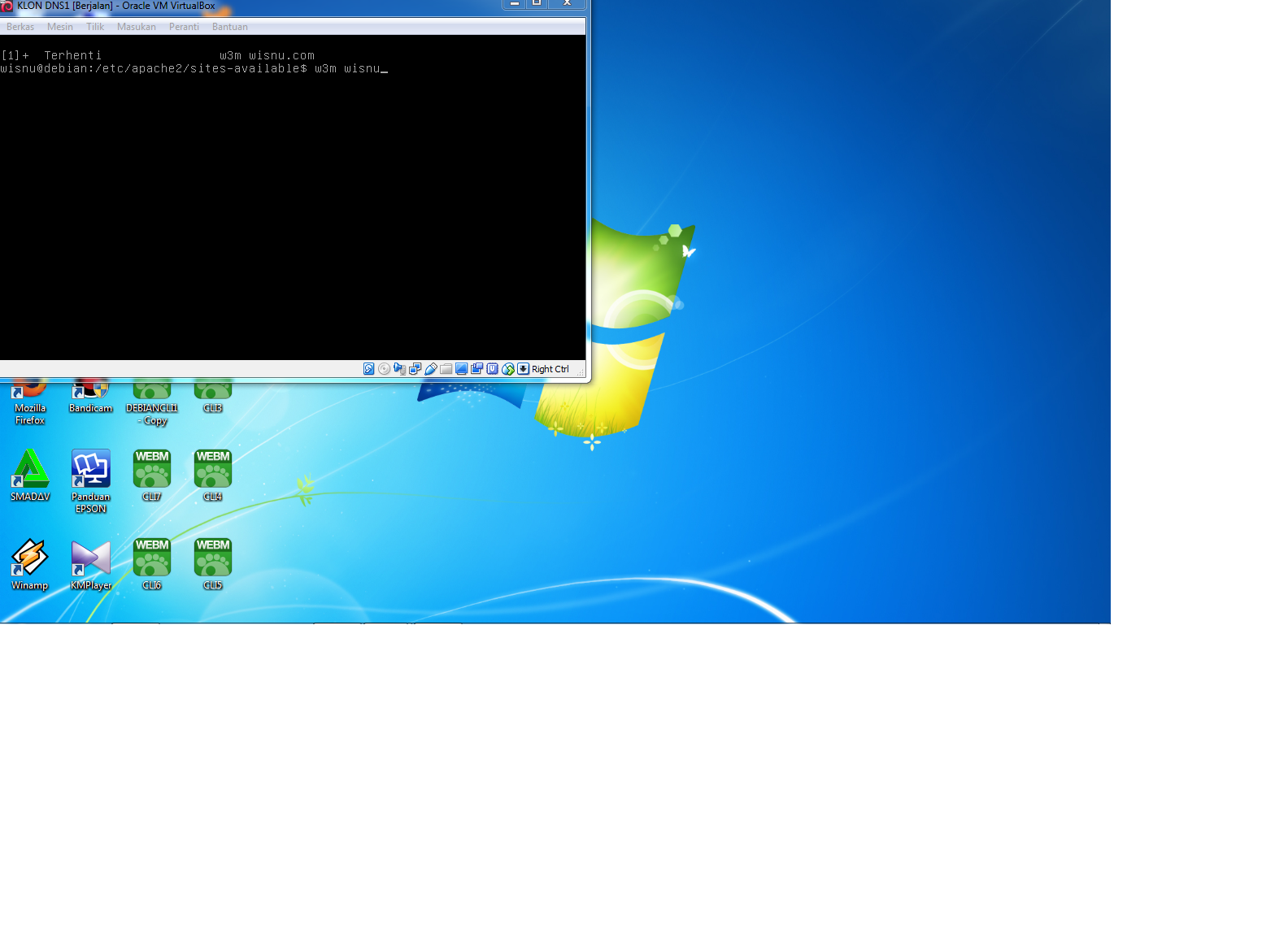
Task: Maximize the KLON DNS1 VirtualBox window
Action: (x=537, y=3)
